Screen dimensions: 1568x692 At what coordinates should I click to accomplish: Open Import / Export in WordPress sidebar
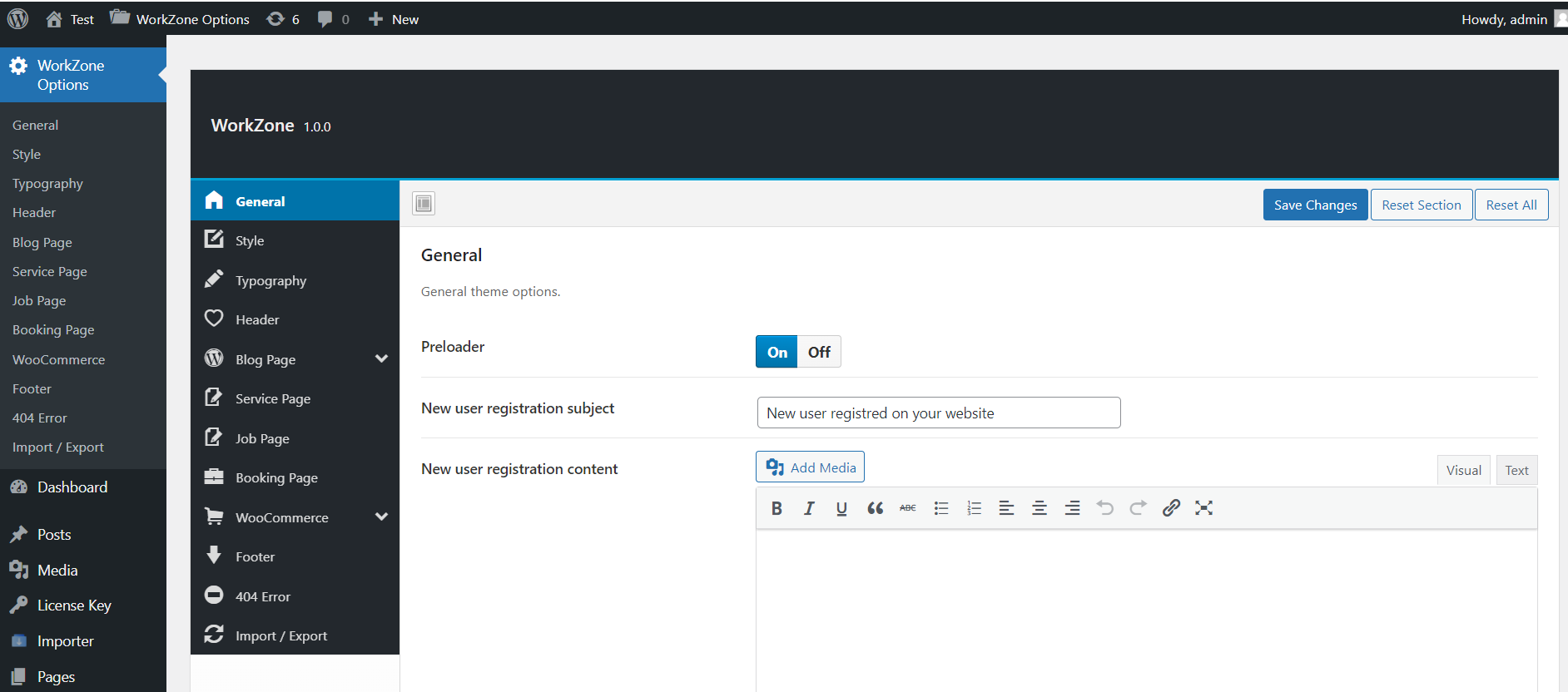coord(58,447)
